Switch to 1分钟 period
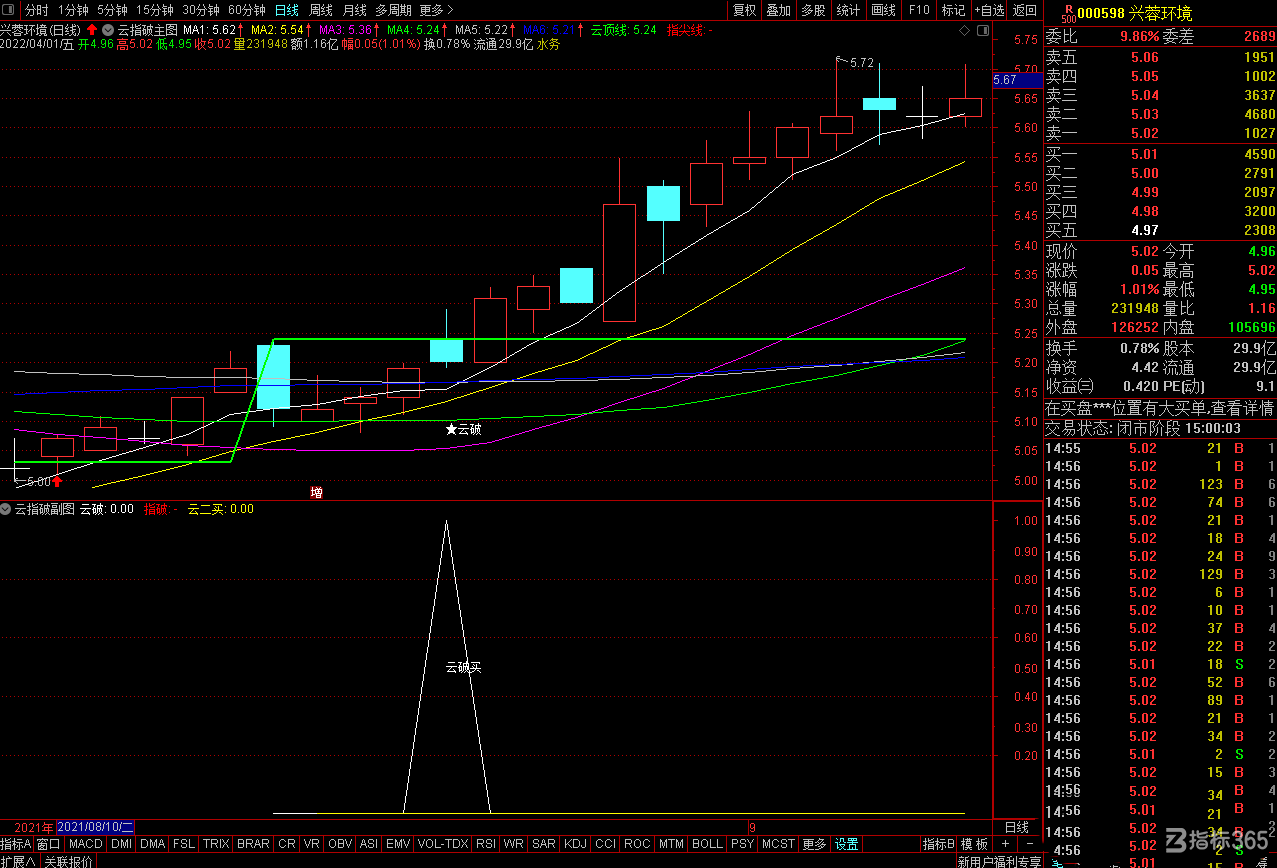Screen dimensions: 1277x868 tap(73, 10)
